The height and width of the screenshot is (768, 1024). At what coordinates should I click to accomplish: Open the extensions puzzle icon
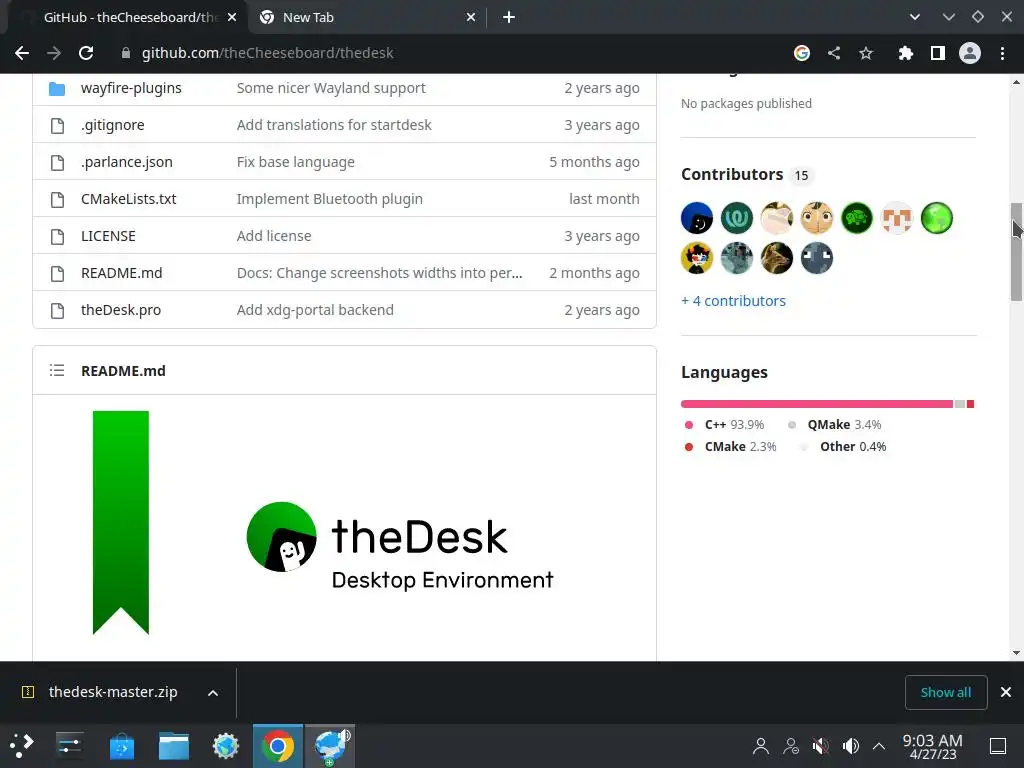click(906, 53)
